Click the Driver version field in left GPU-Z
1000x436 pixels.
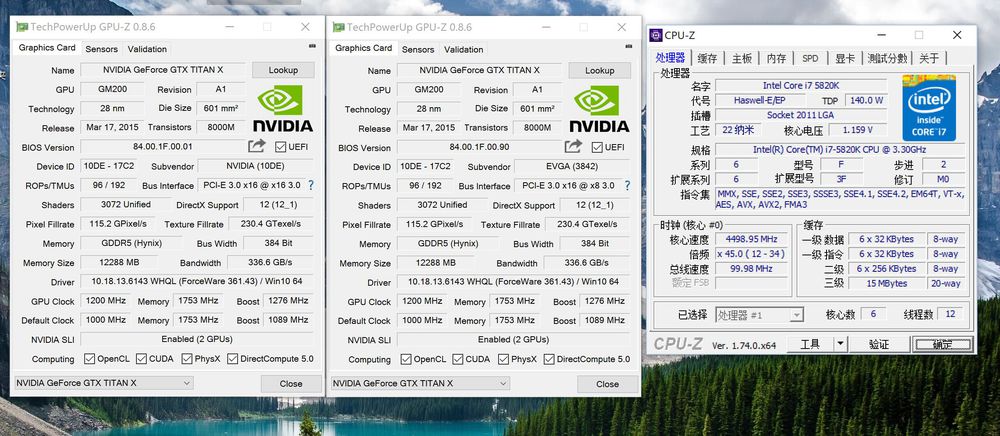click(x=196, y=281)
